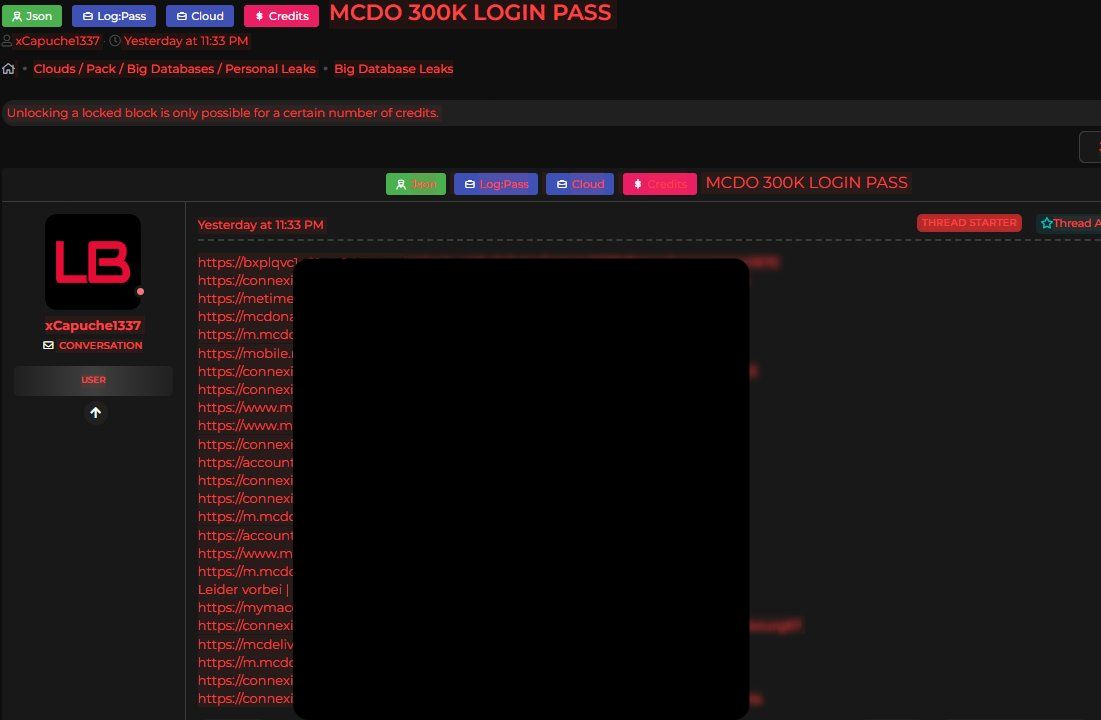Click the 'Leider vorbei |' text line
The height and width of the screenshot is (720, 1101).
point(244,589)
